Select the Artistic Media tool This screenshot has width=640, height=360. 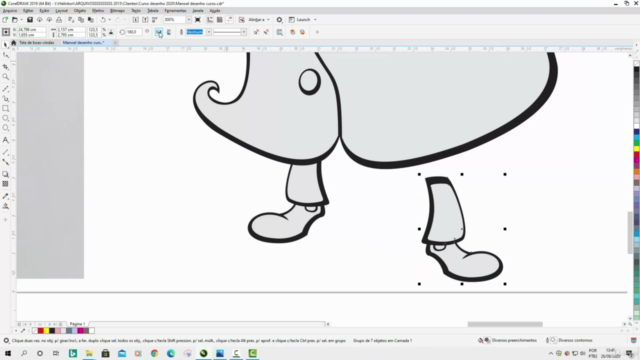click(x=5, y=98)
